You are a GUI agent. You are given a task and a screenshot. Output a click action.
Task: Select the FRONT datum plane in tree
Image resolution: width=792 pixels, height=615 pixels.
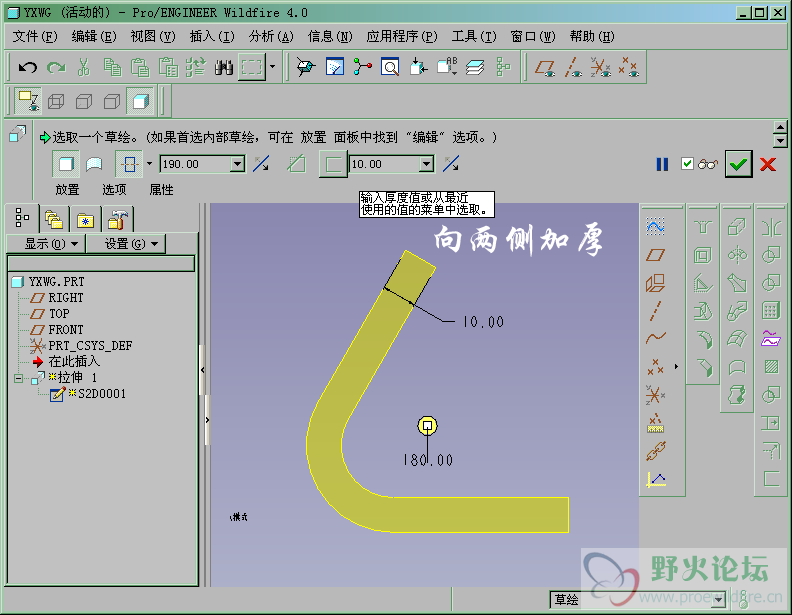66,330
